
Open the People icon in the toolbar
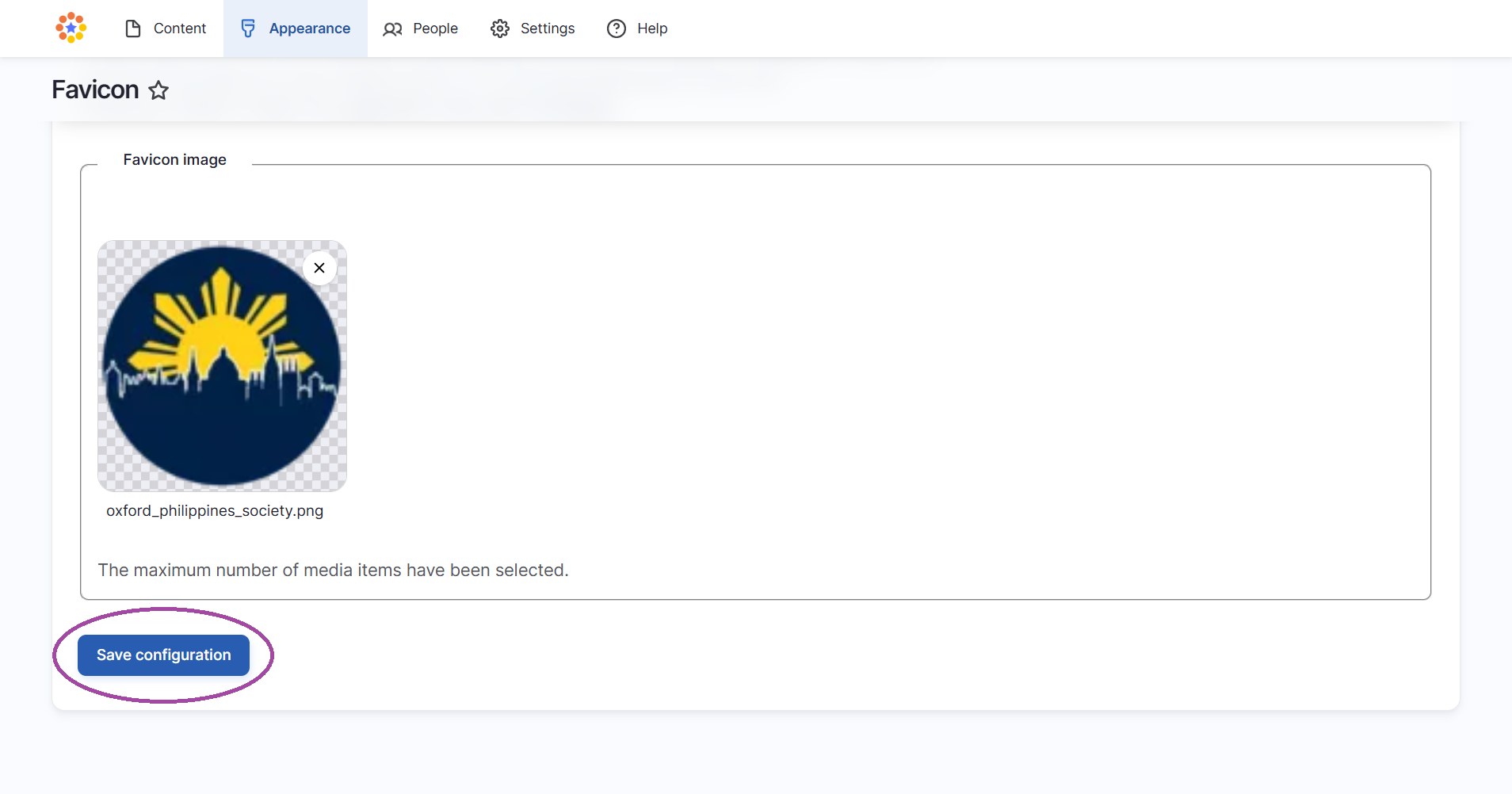tap(392, 29)
